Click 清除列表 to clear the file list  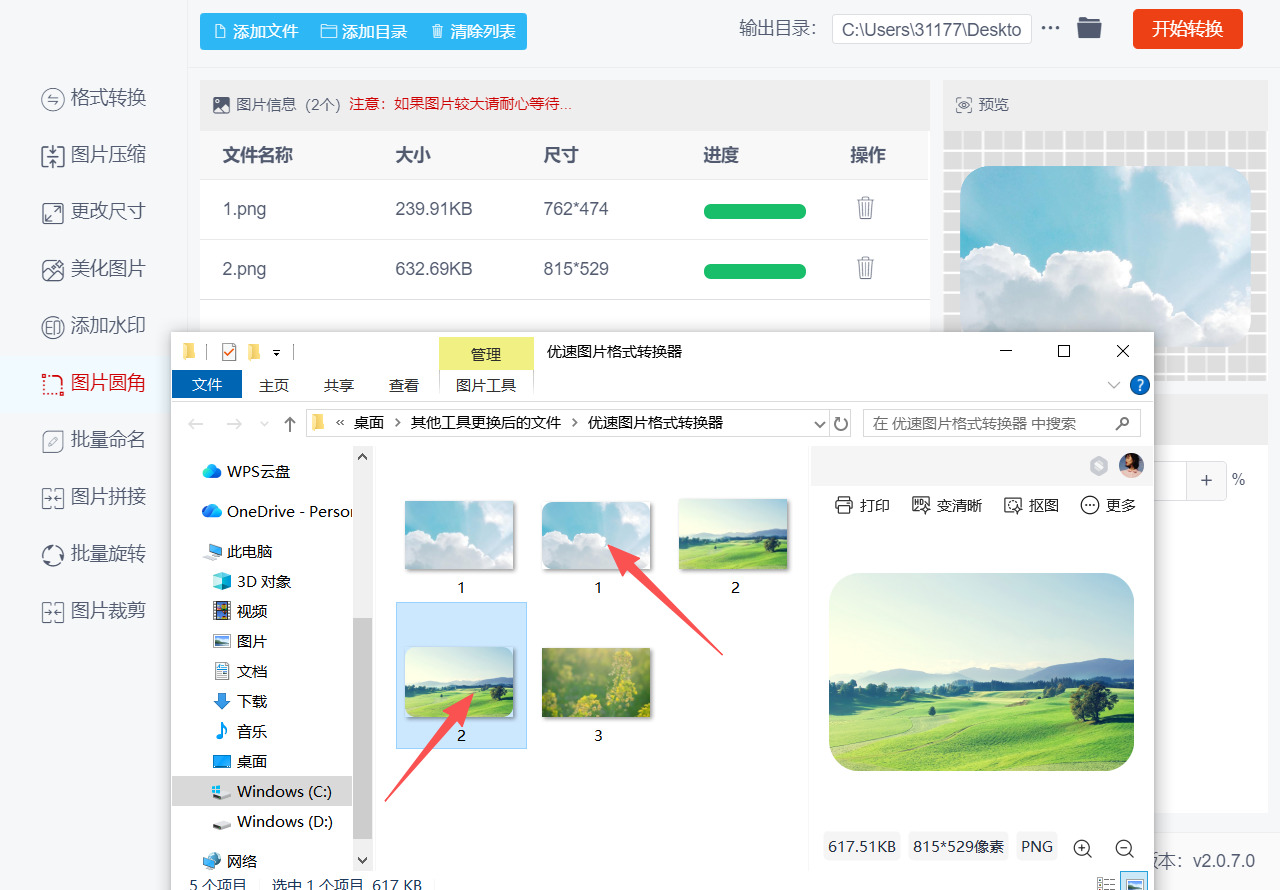point(473,31)
